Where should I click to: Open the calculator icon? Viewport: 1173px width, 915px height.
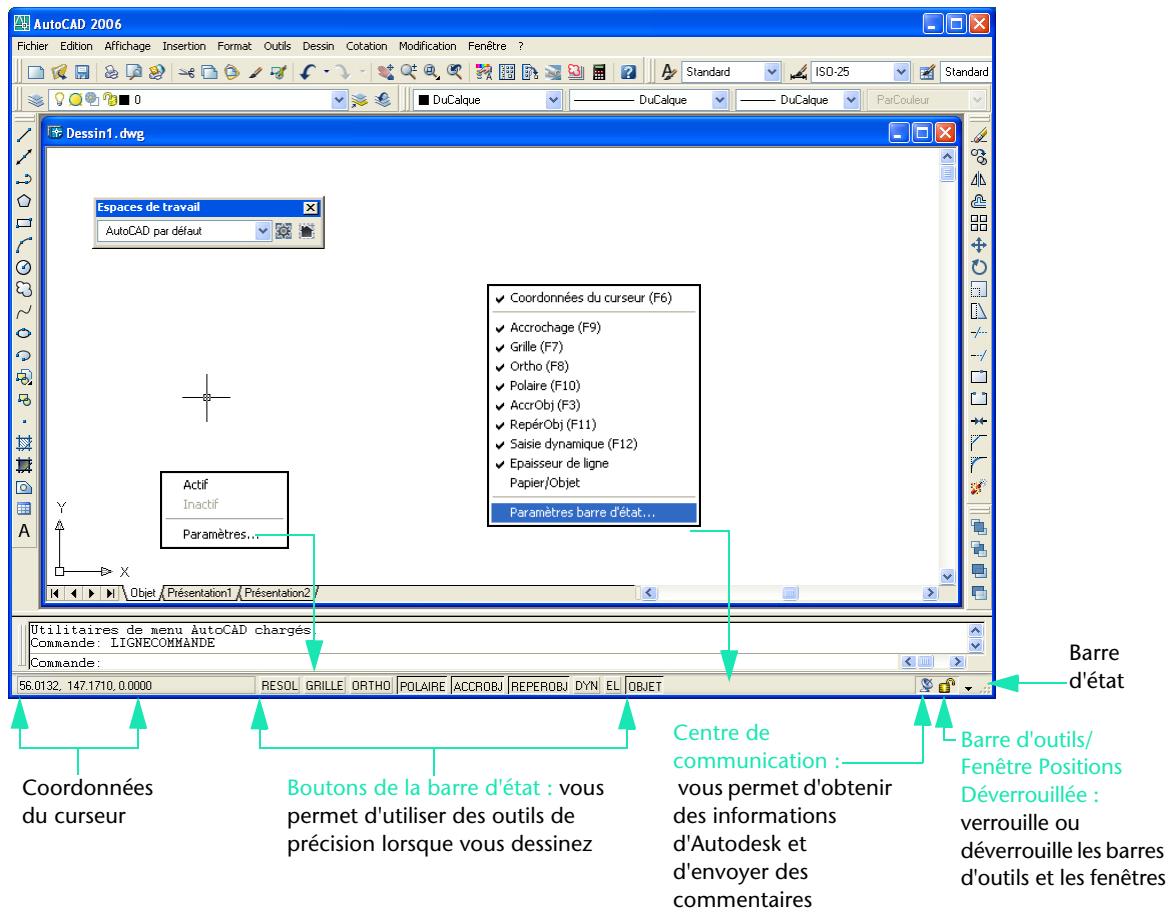click(x=598, y=73)
